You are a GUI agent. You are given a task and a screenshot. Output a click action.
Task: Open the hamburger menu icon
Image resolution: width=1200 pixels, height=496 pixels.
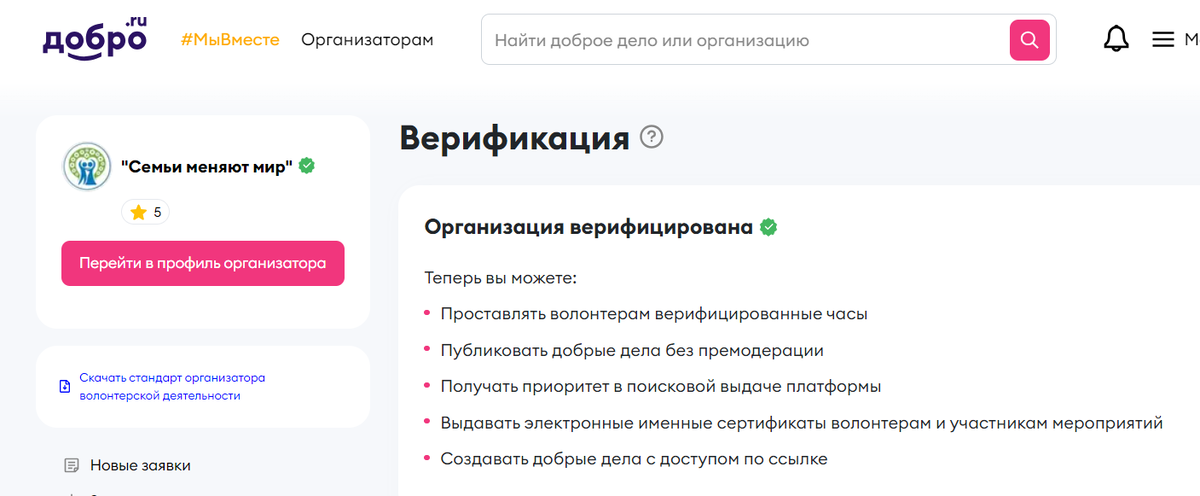pos(1163,40)
